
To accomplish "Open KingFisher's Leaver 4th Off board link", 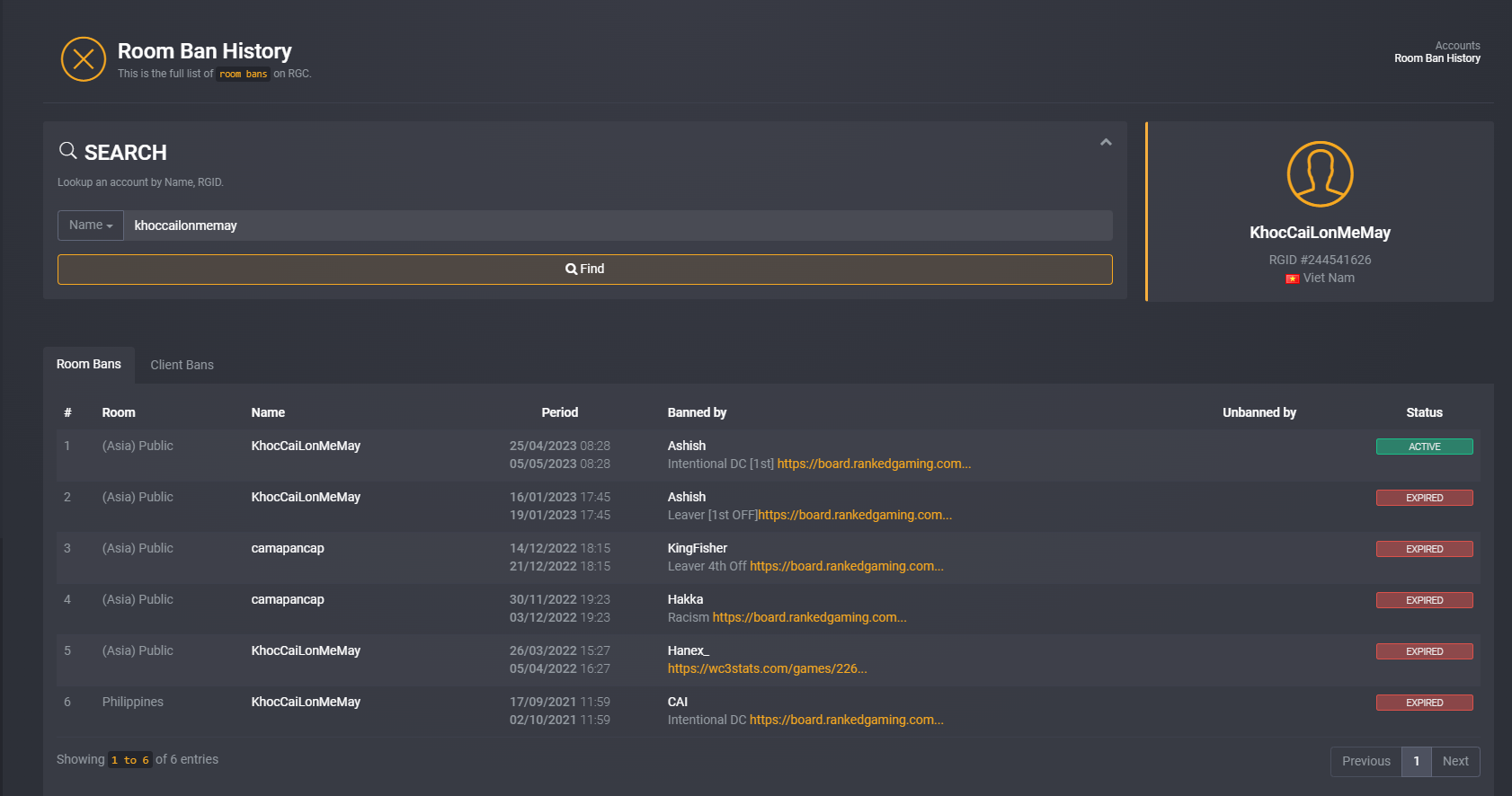I will (847, 566).
